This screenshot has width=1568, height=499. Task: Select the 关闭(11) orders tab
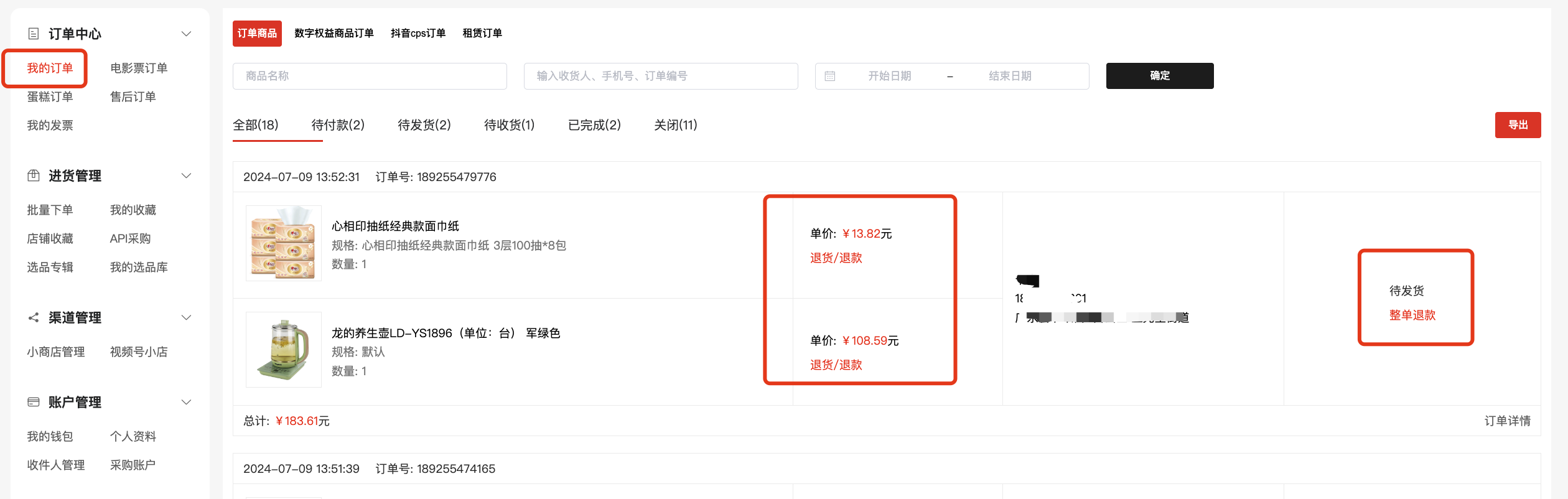point(675,125)
